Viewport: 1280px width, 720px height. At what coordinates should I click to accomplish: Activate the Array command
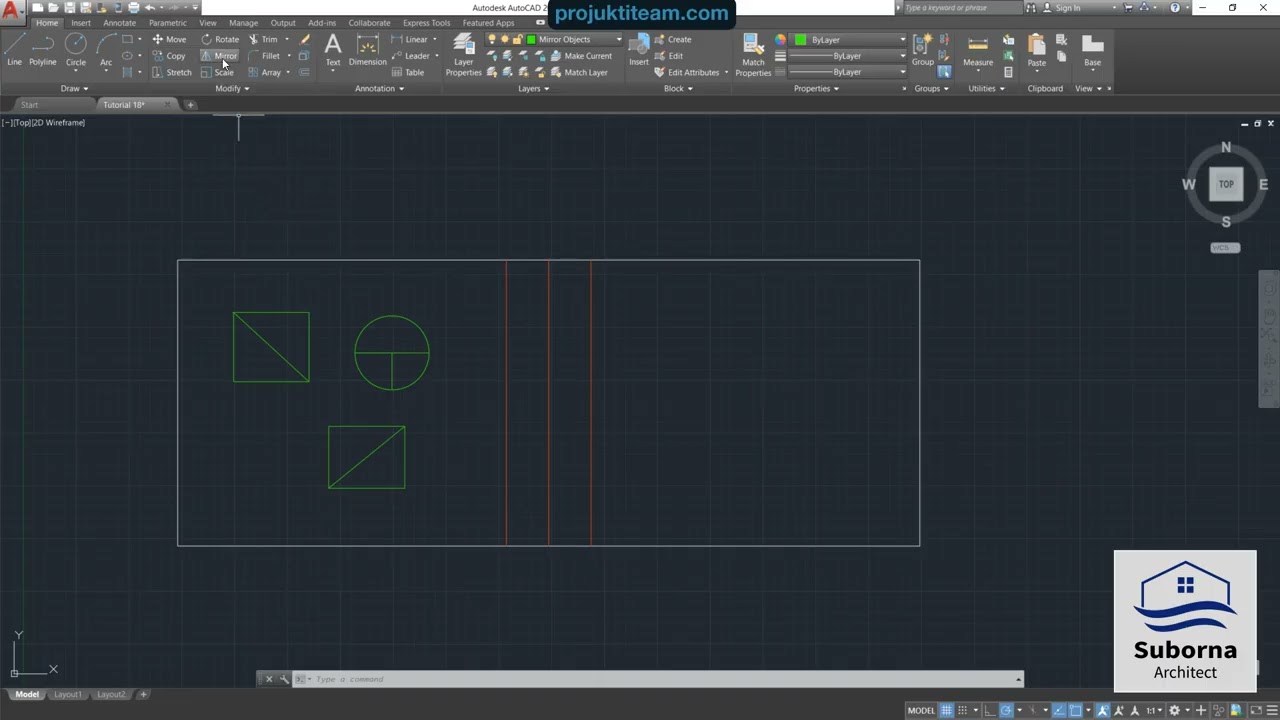[264, 72]
